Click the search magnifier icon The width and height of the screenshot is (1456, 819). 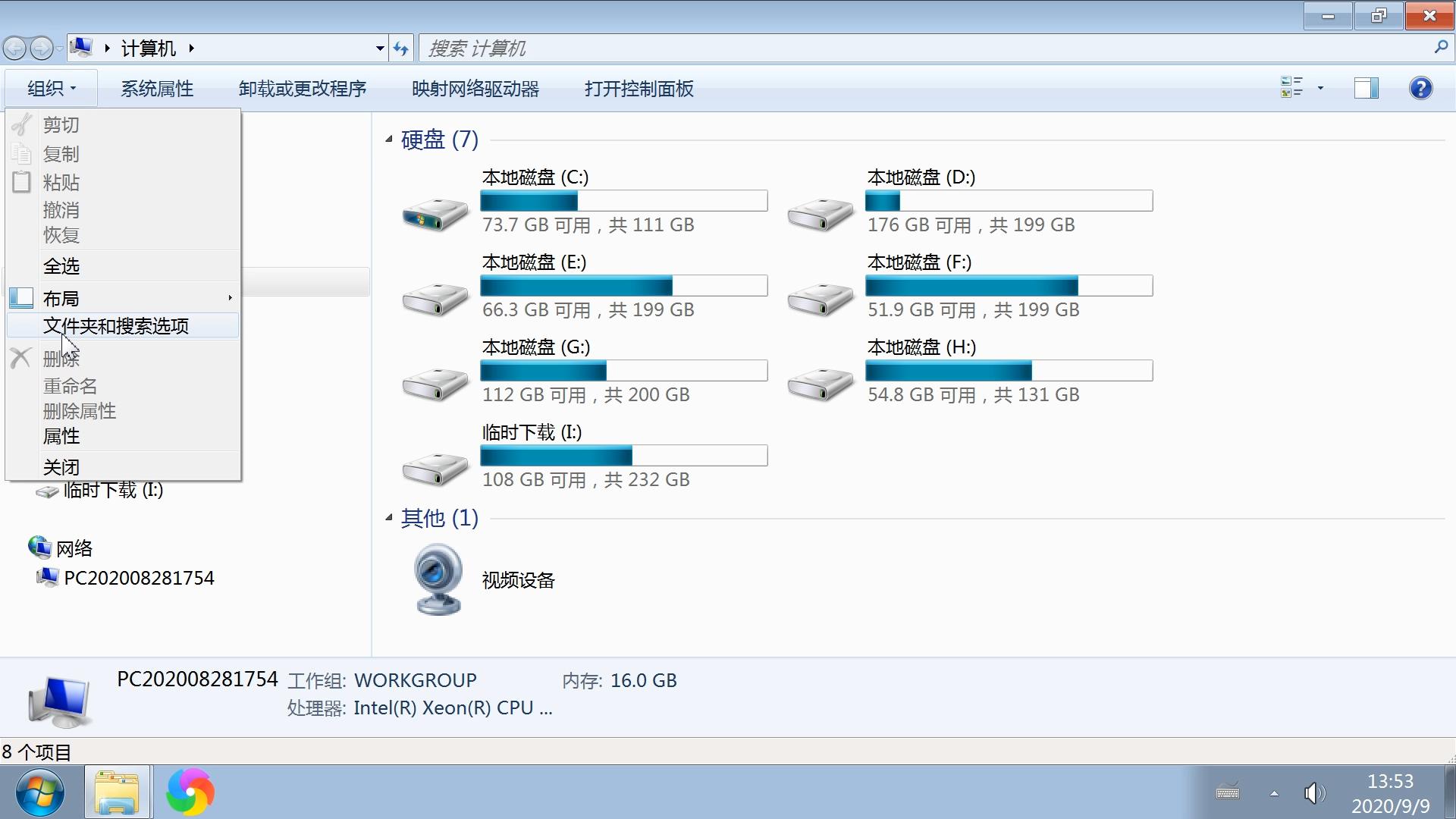(1441, 48)
